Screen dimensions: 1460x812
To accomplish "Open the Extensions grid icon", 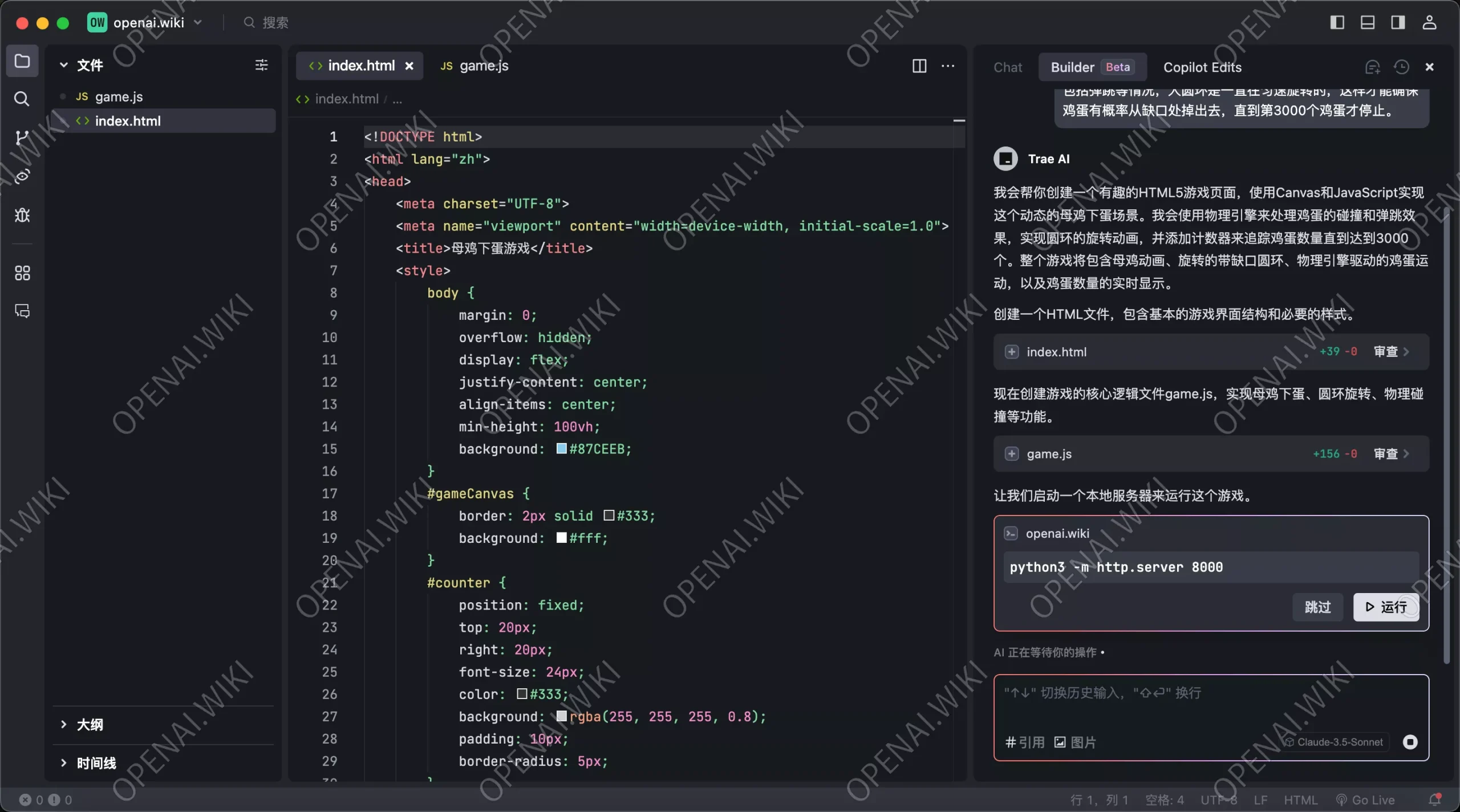I will tap(22, 273).
